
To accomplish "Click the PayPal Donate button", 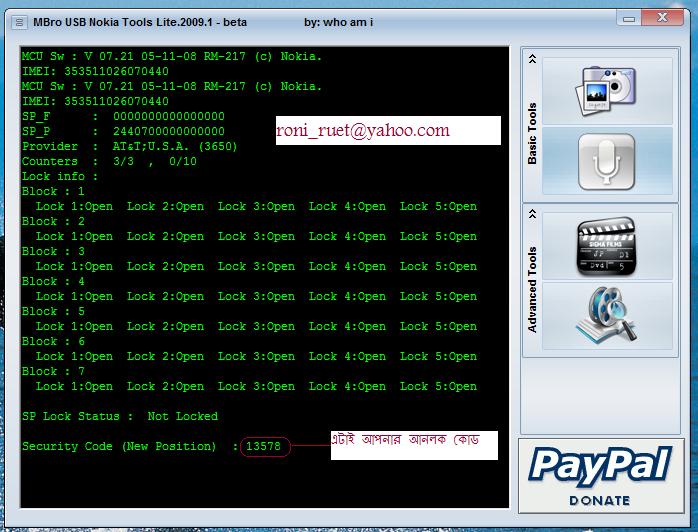I will pos(601,475).
